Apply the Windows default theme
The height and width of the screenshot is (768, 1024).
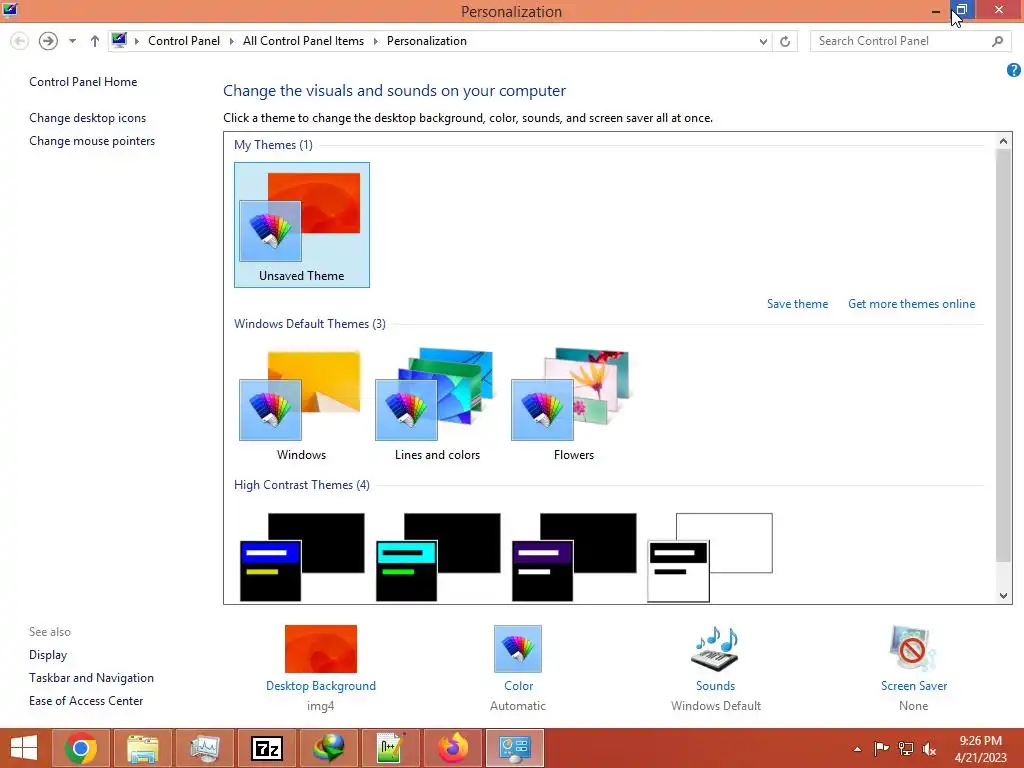click(x=301, y=405)
